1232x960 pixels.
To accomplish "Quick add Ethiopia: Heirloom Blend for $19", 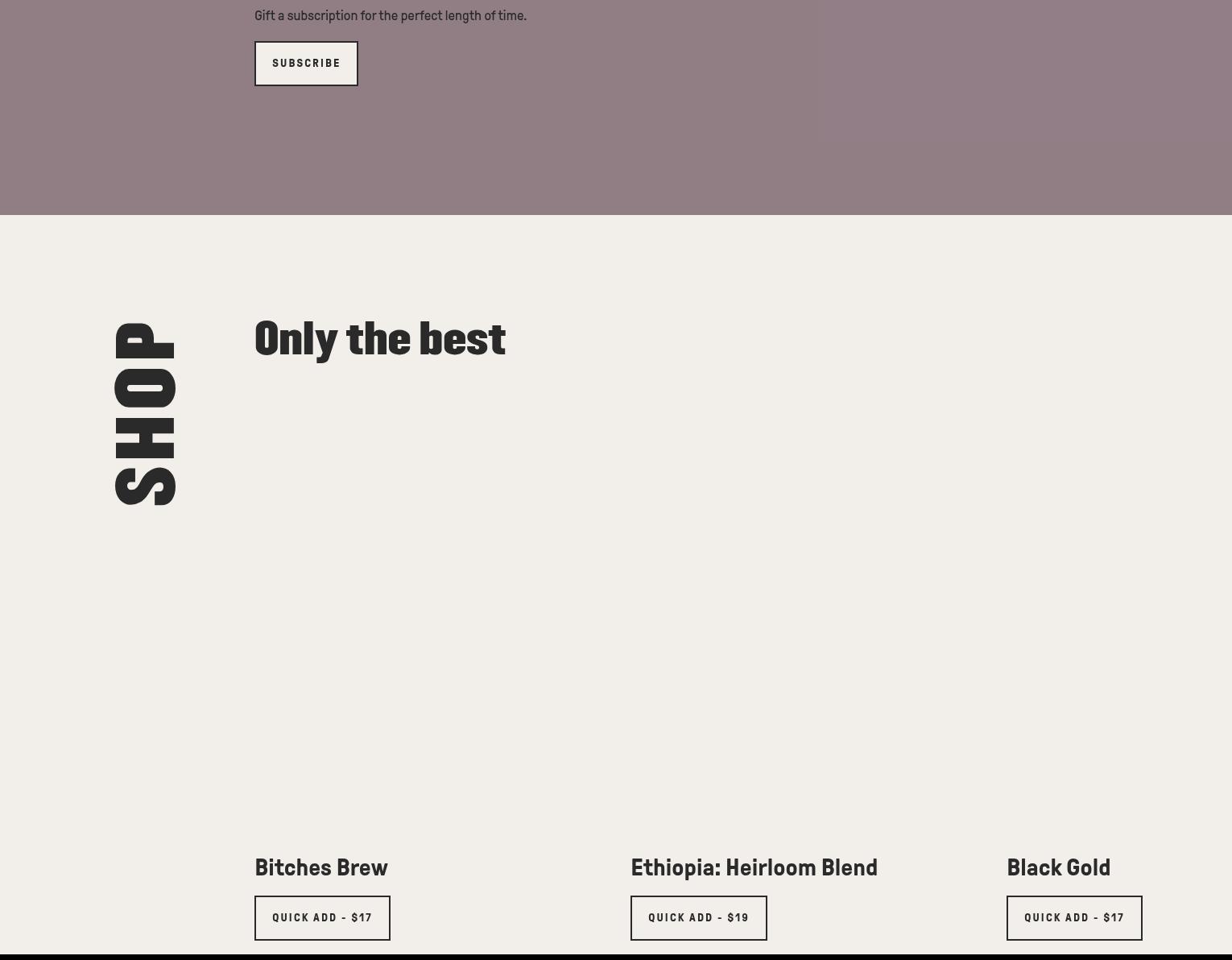I will [698, 918].
